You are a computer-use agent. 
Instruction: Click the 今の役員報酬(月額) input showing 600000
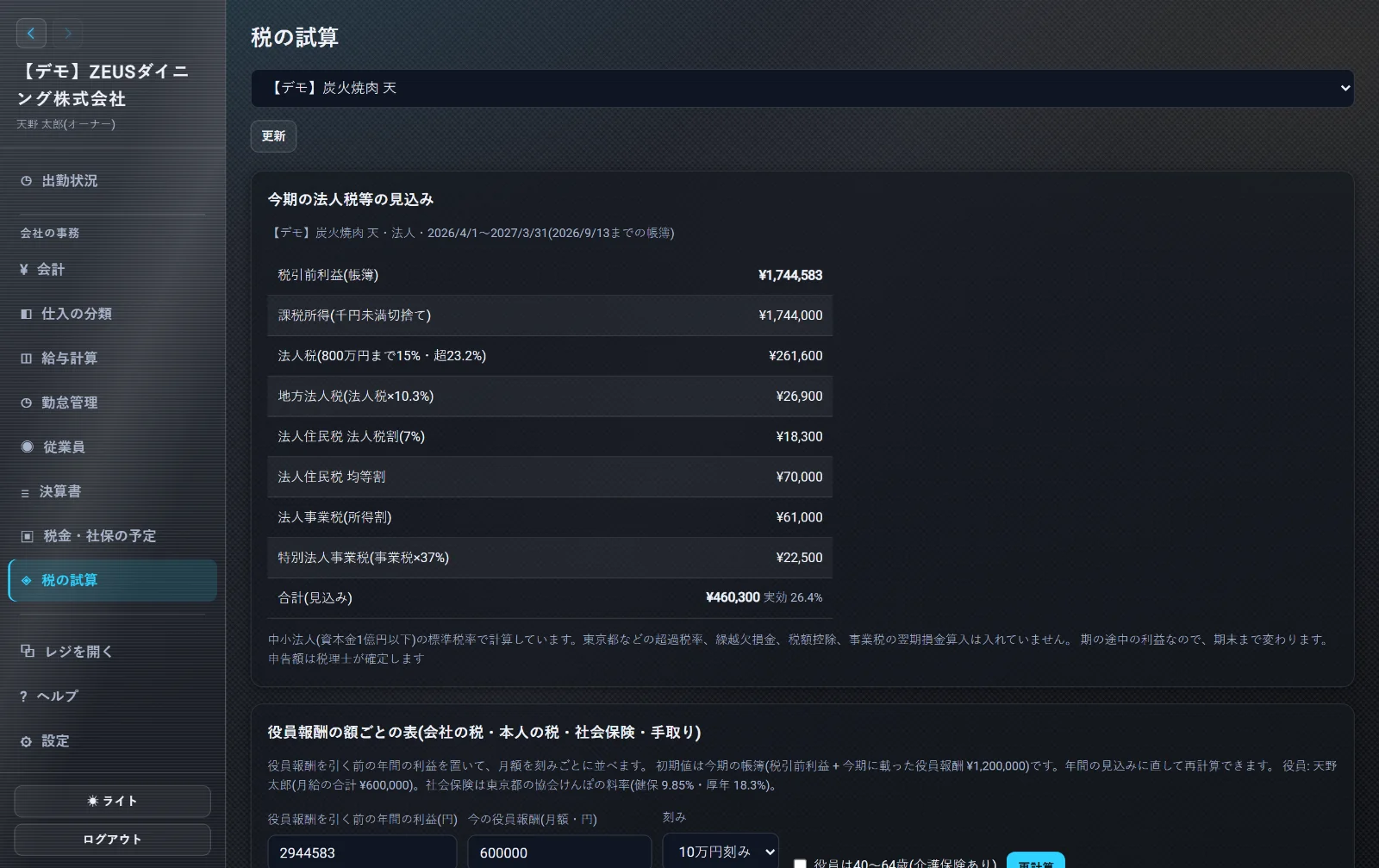click(559, 852)
